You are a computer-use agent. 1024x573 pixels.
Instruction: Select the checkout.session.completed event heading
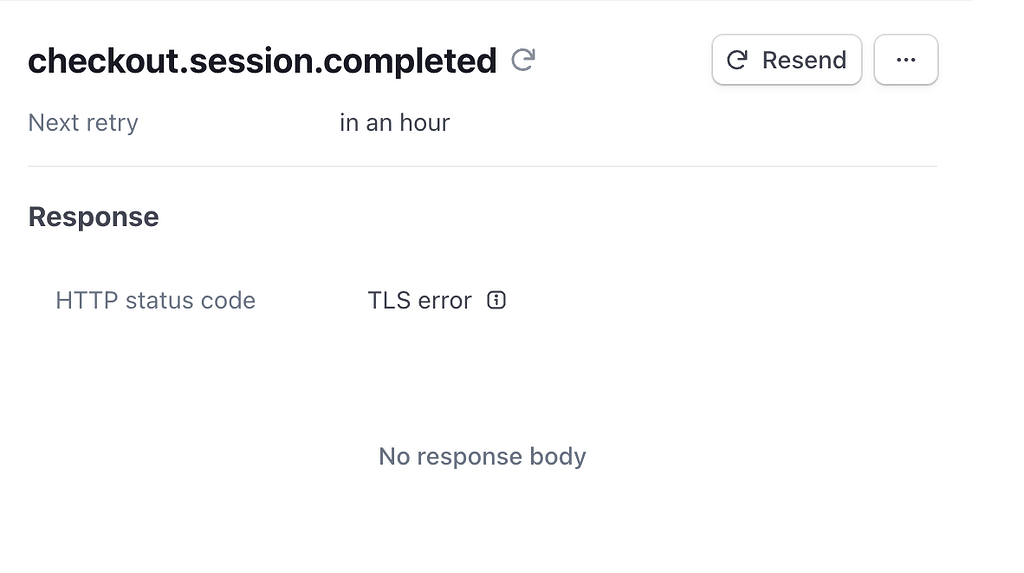point(263,61)
